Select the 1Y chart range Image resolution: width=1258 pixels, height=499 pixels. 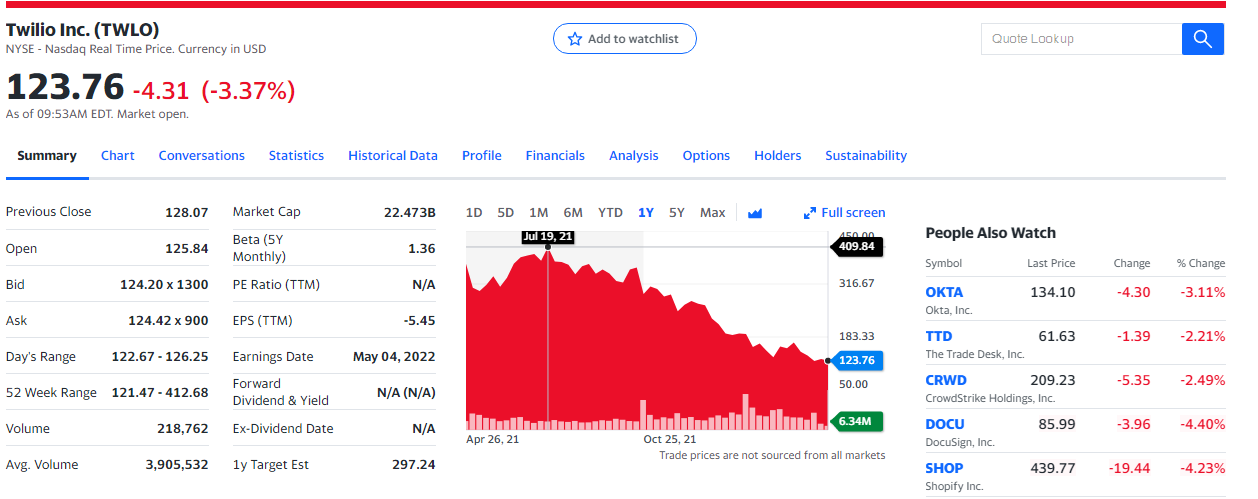pyautogui.click(x=646, y=212)
